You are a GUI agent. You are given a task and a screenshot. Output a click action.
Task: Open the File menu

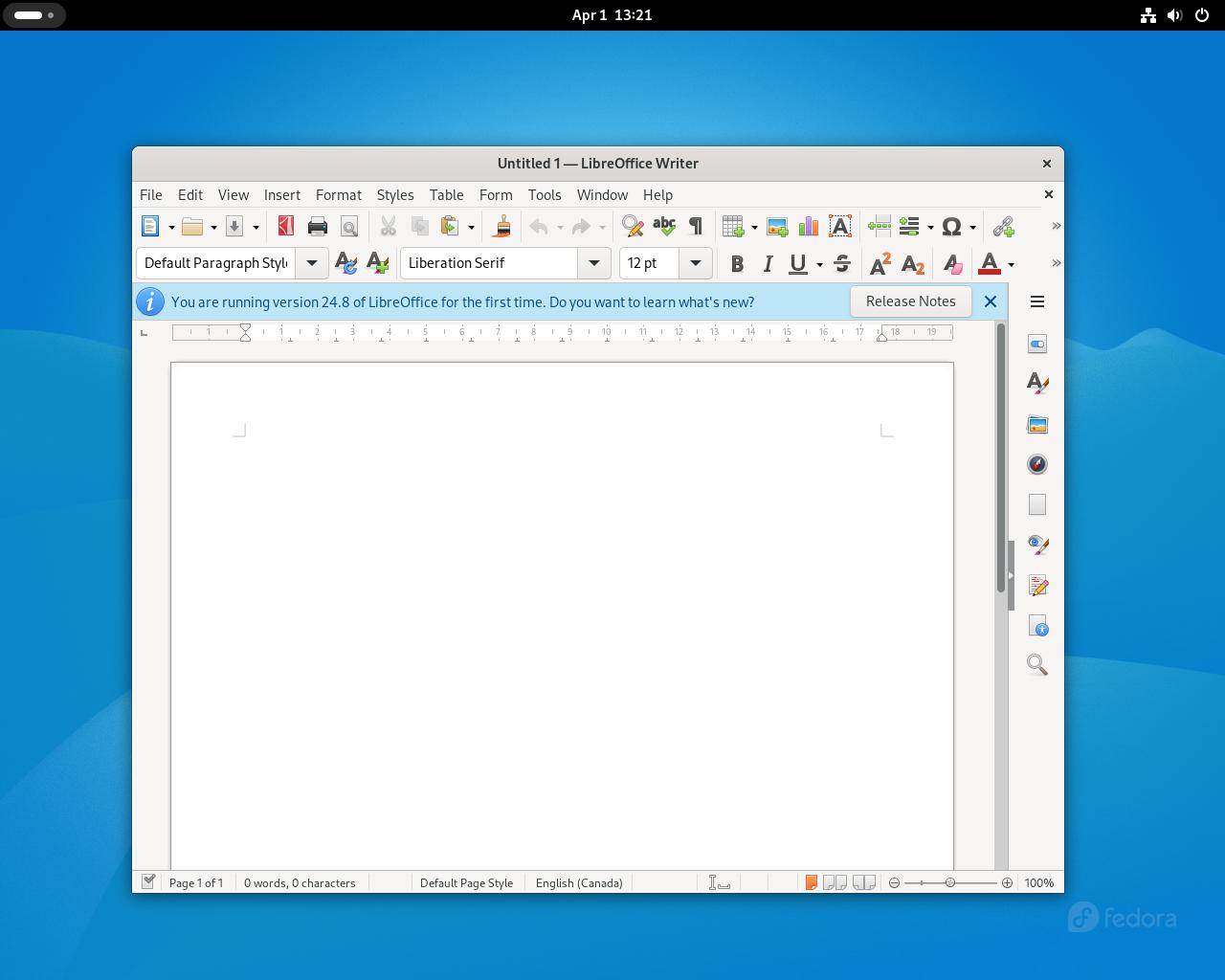[x=151, y=194]
